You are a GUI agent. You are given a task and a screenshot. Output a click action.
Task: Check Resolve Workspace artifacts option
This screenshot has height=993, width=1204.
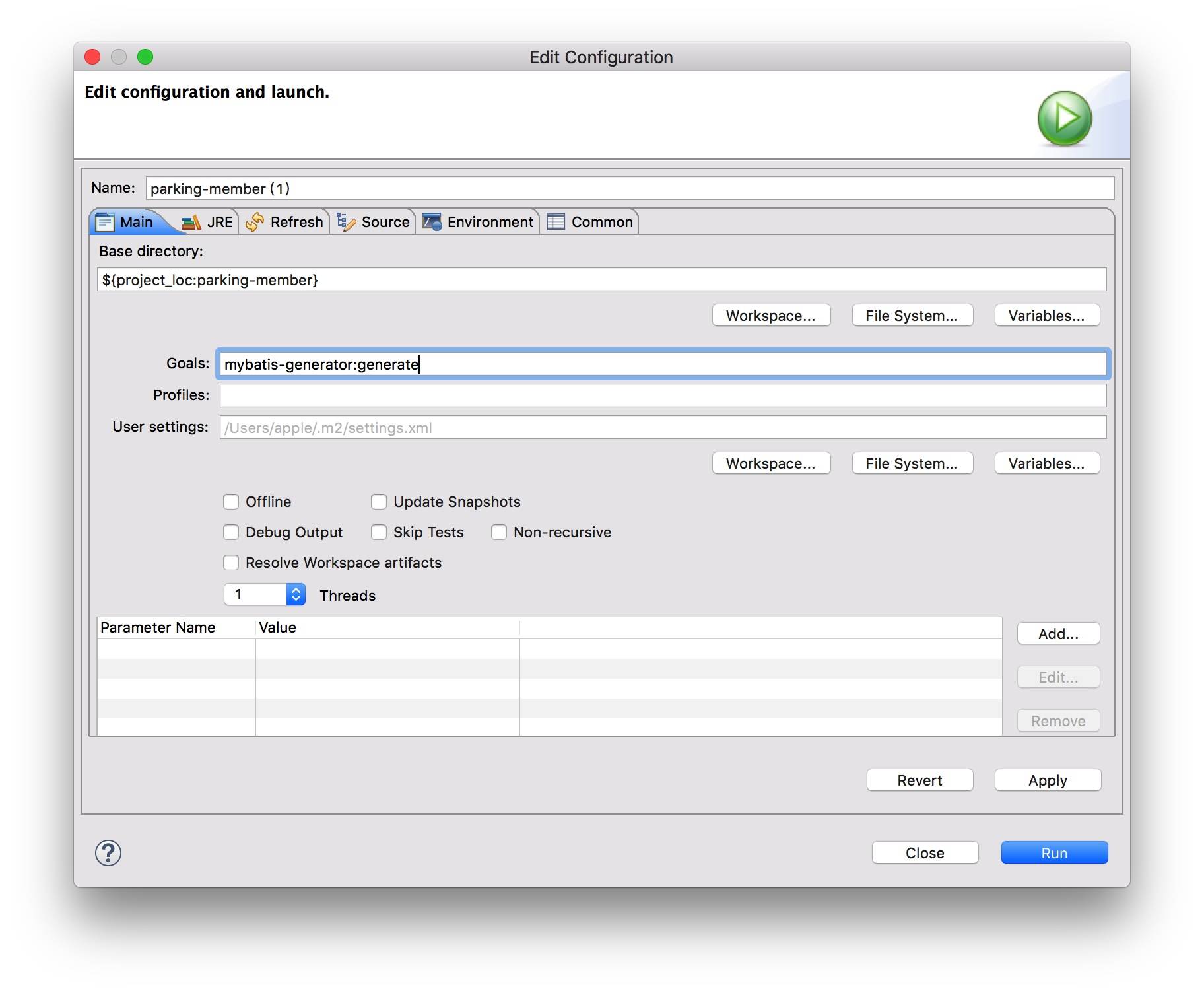231,563
